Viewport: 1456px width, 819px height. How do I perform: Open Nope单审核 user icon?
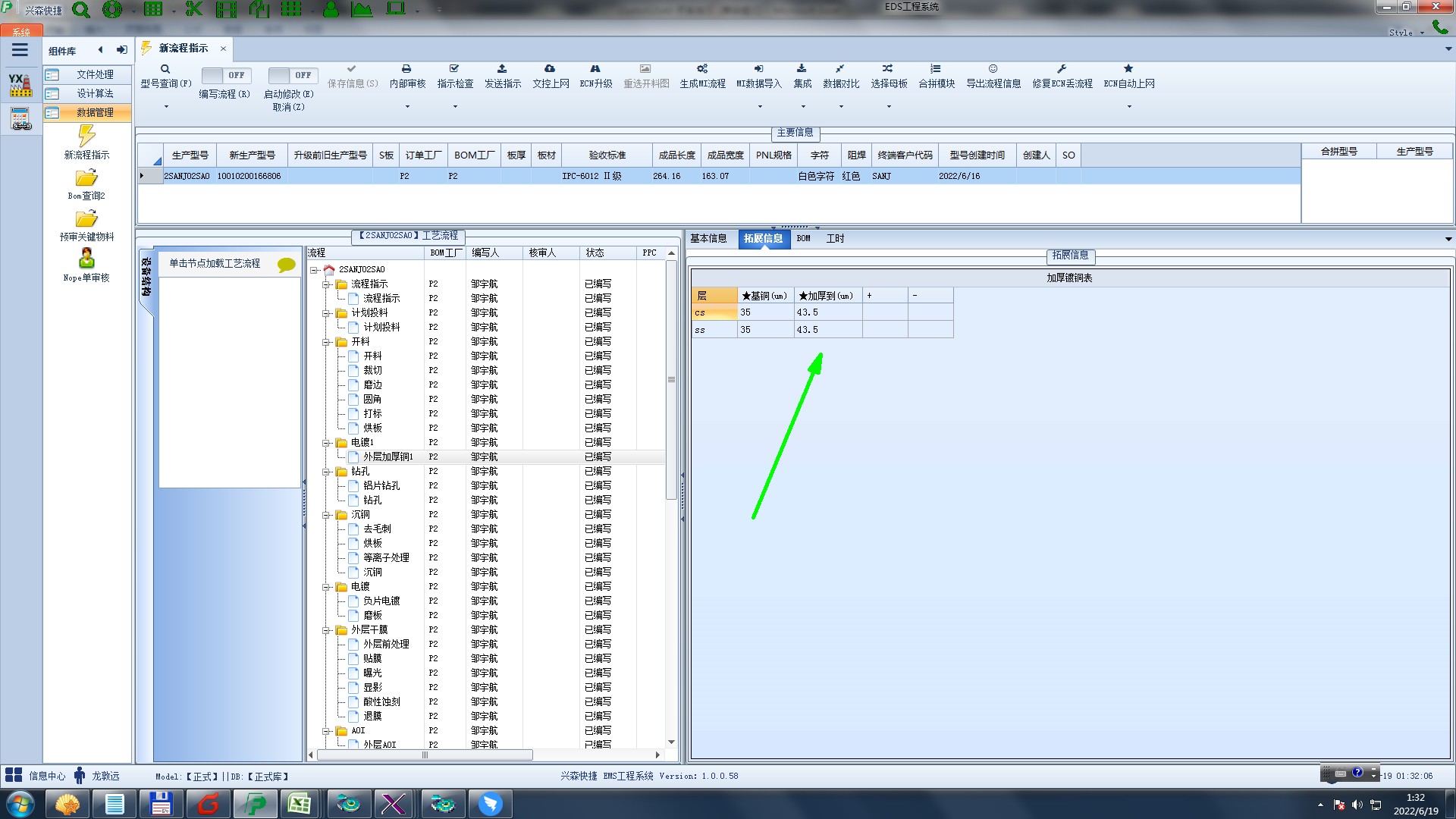pos(86,259)
